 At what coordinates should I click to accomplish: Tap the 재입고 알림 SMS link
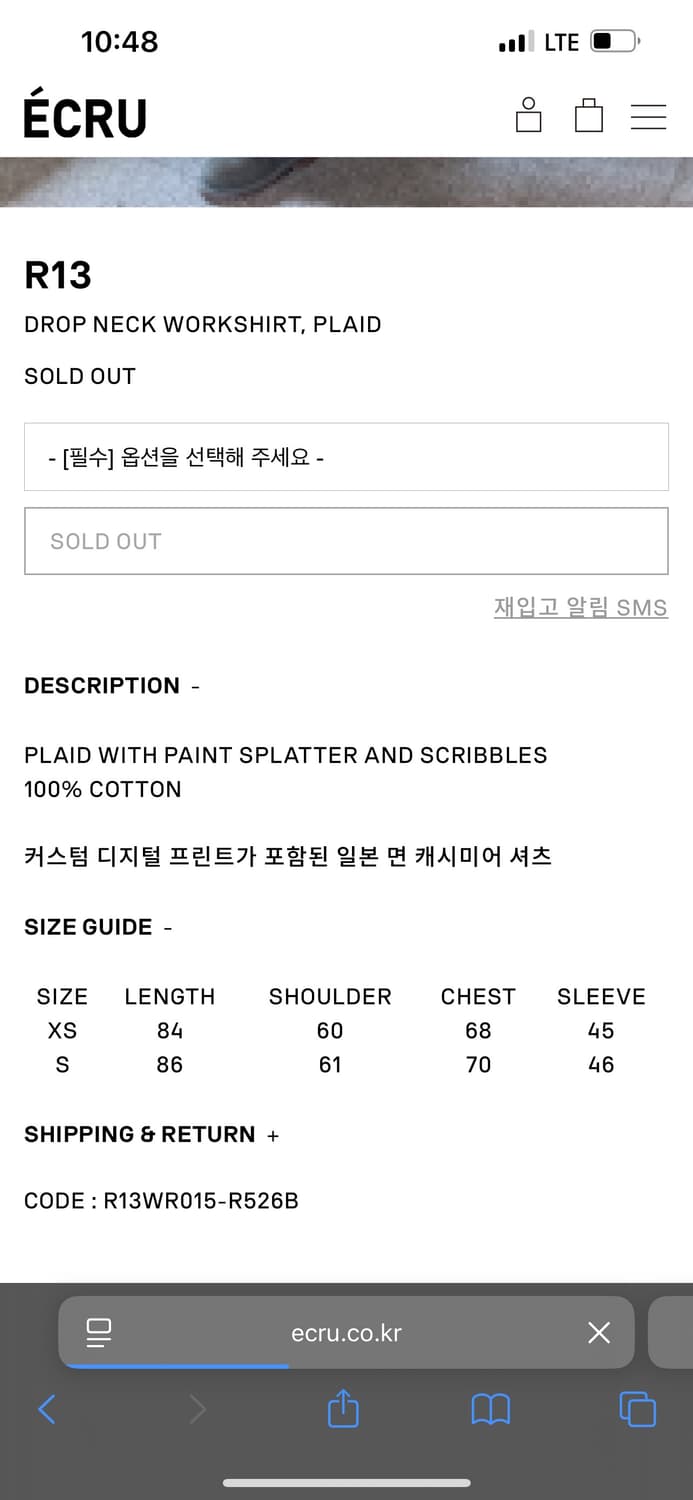click(x=581, y=607)
